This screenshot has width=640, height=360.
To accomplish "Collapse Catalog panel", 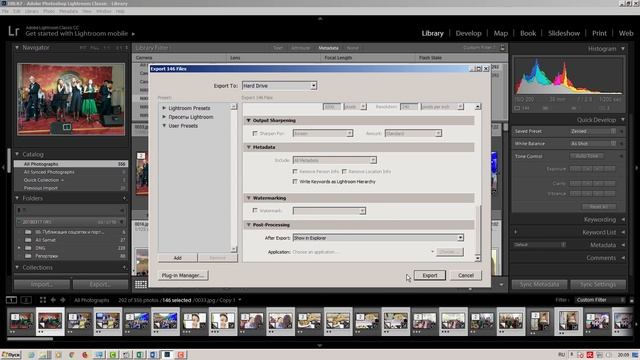I will point(17,154).
